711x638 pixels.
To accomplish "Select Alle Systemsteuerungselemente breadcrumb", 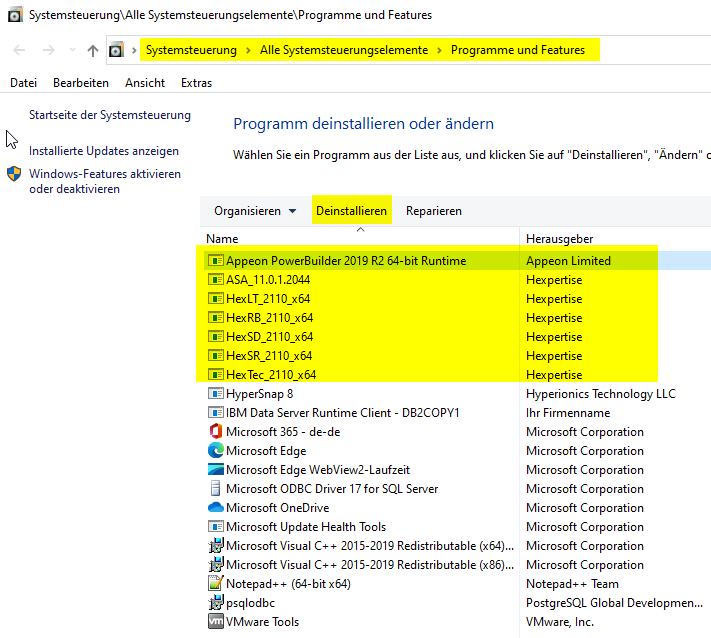I will 344,50.
